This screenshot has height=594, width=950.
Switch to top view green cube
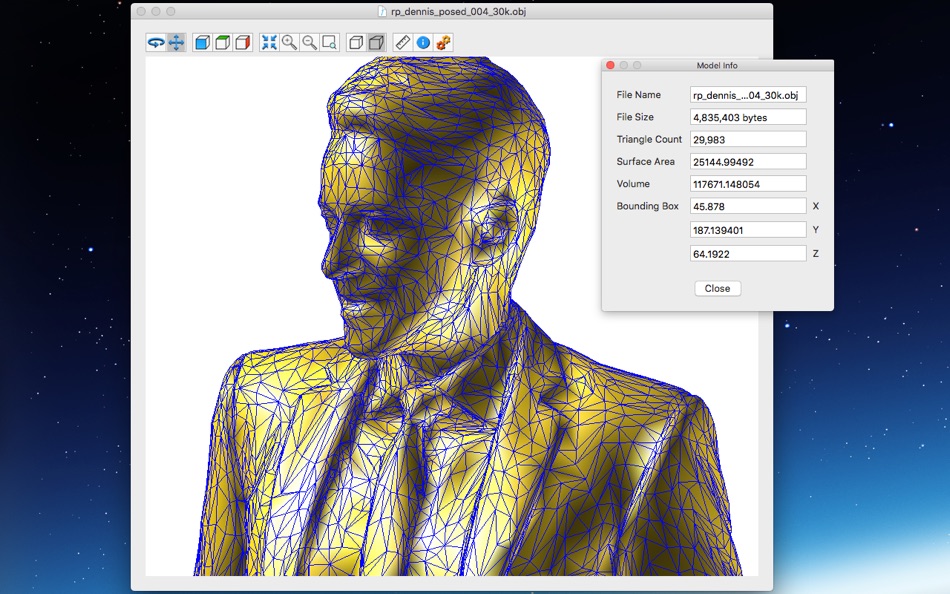click(223, 43)
